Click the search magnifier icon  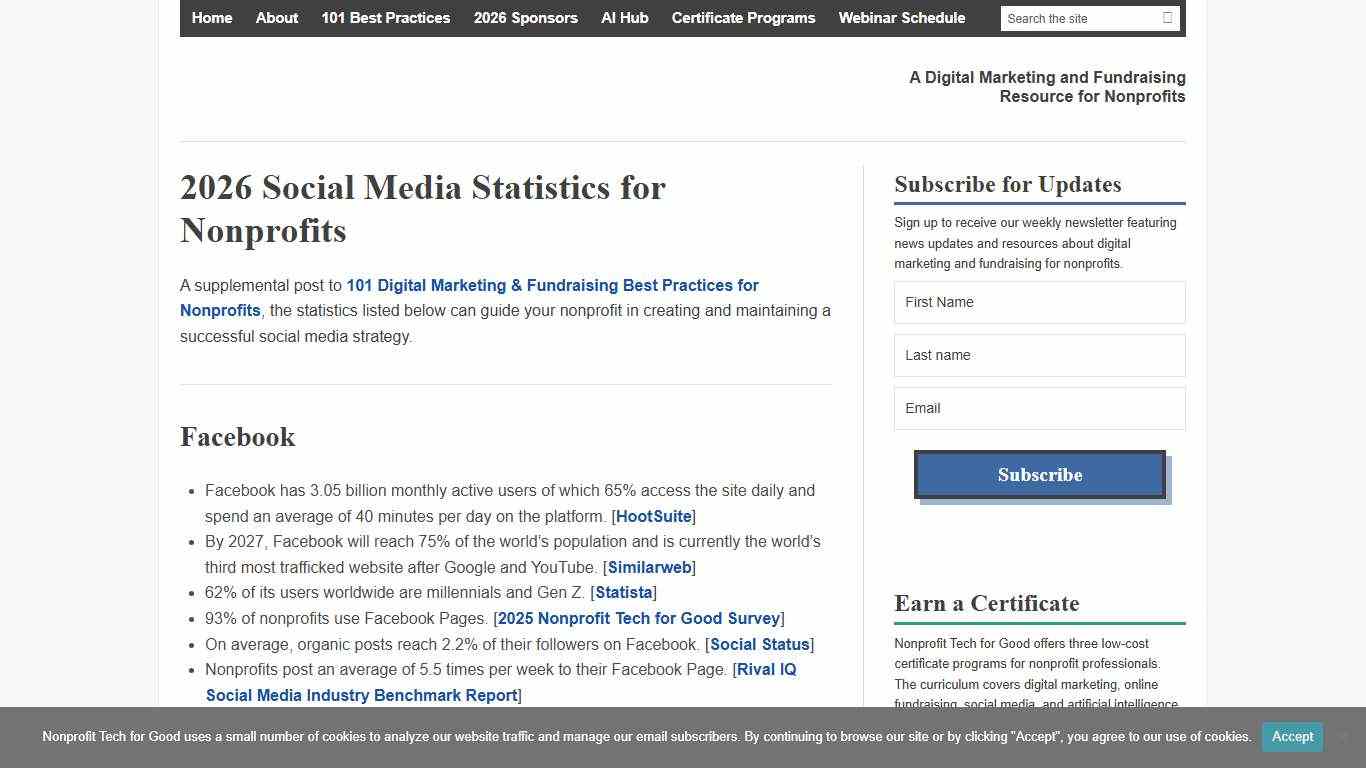click(x=1166, y=18)
